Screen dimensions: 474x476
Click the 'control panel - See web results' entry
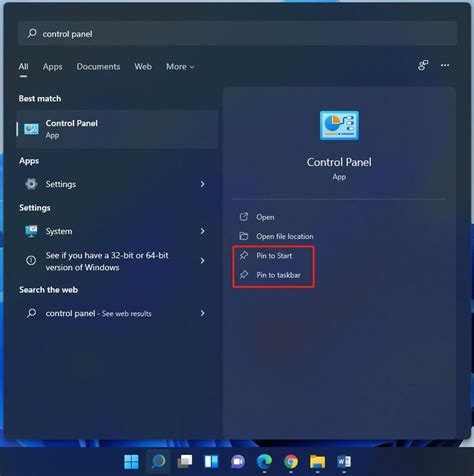[x=117, y=313]
